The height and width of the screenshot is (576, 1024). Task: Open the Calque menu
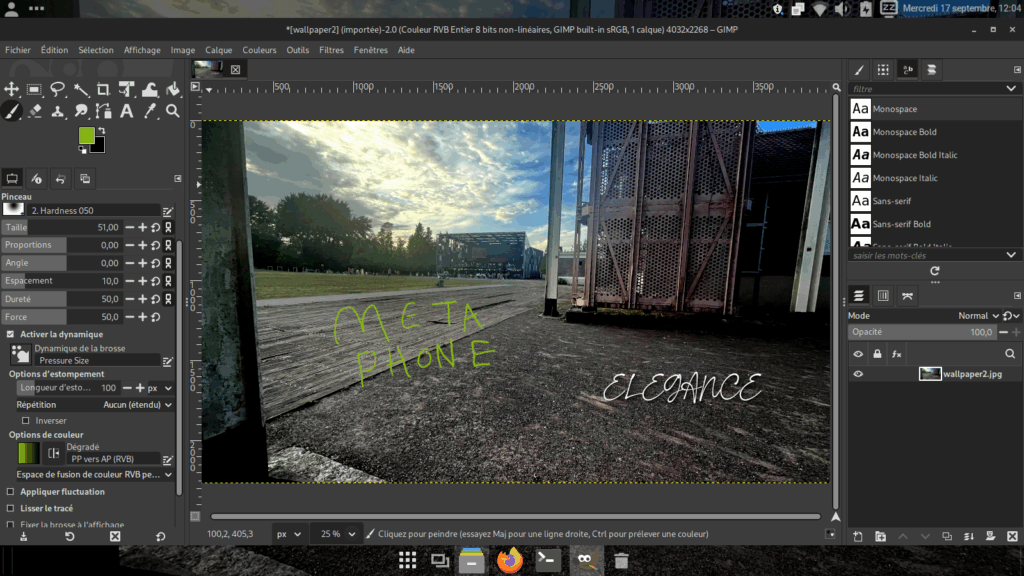(219, 50)
